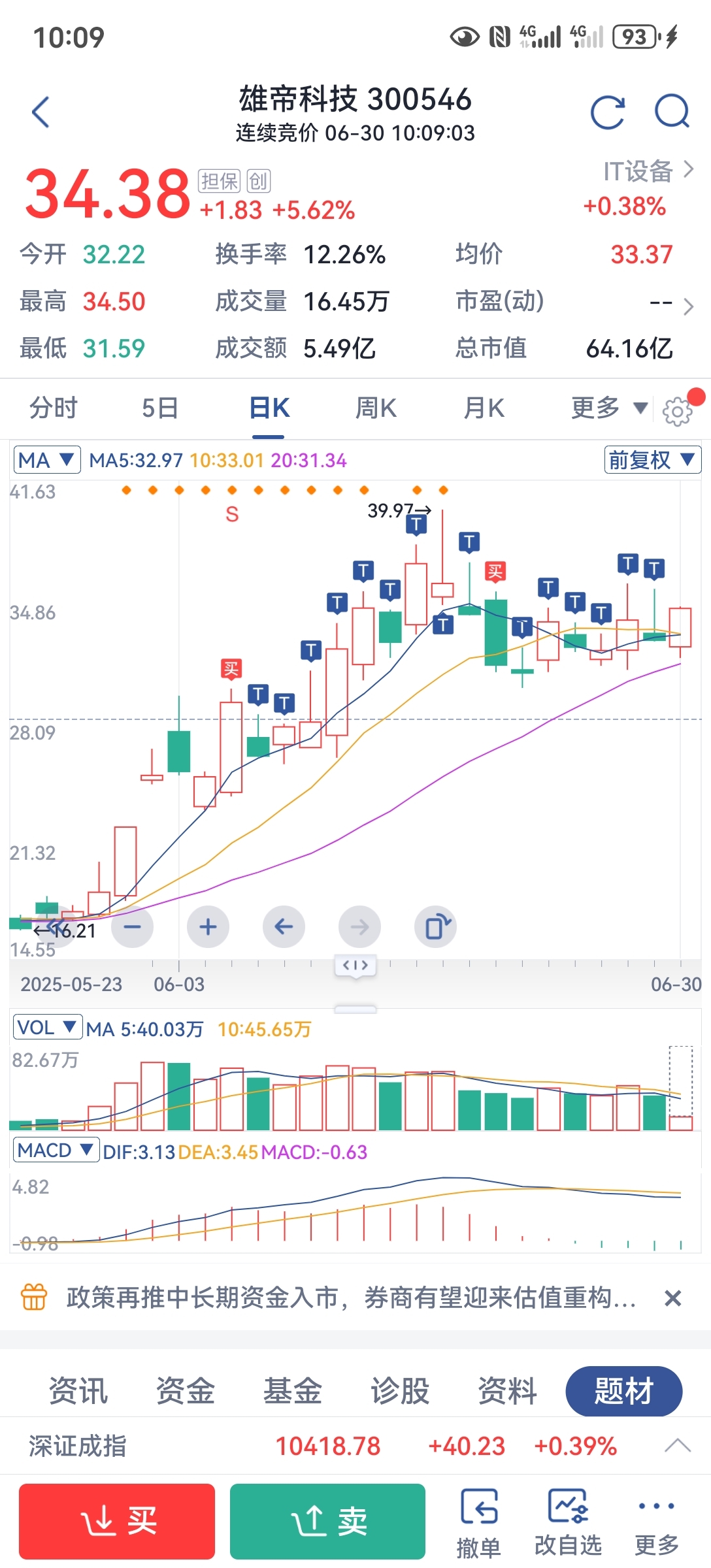Open 撤单 cancel order icon

coord(479,1523)
